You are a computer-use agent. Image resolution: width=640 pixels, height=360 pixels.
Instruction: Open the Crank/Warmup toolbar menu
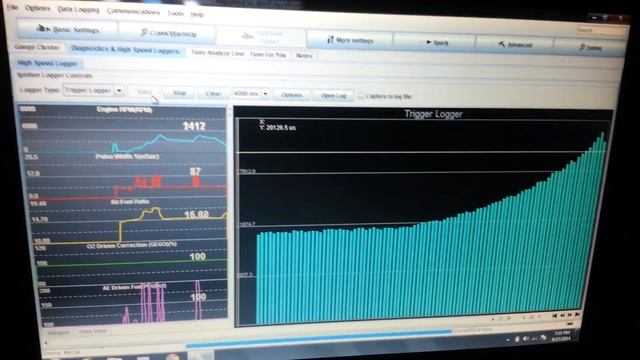(x=168, y=33)
